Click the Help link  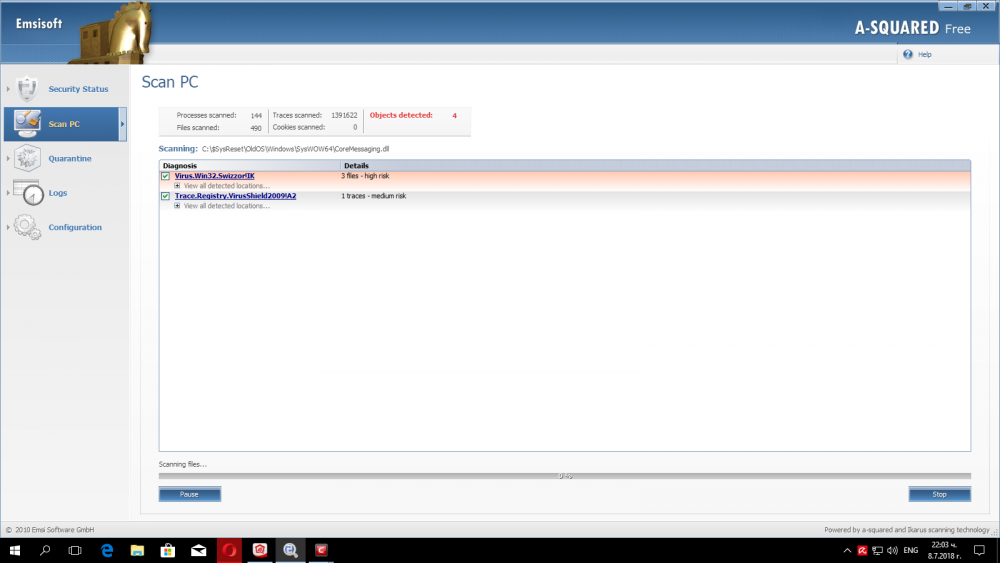[925, 55]
